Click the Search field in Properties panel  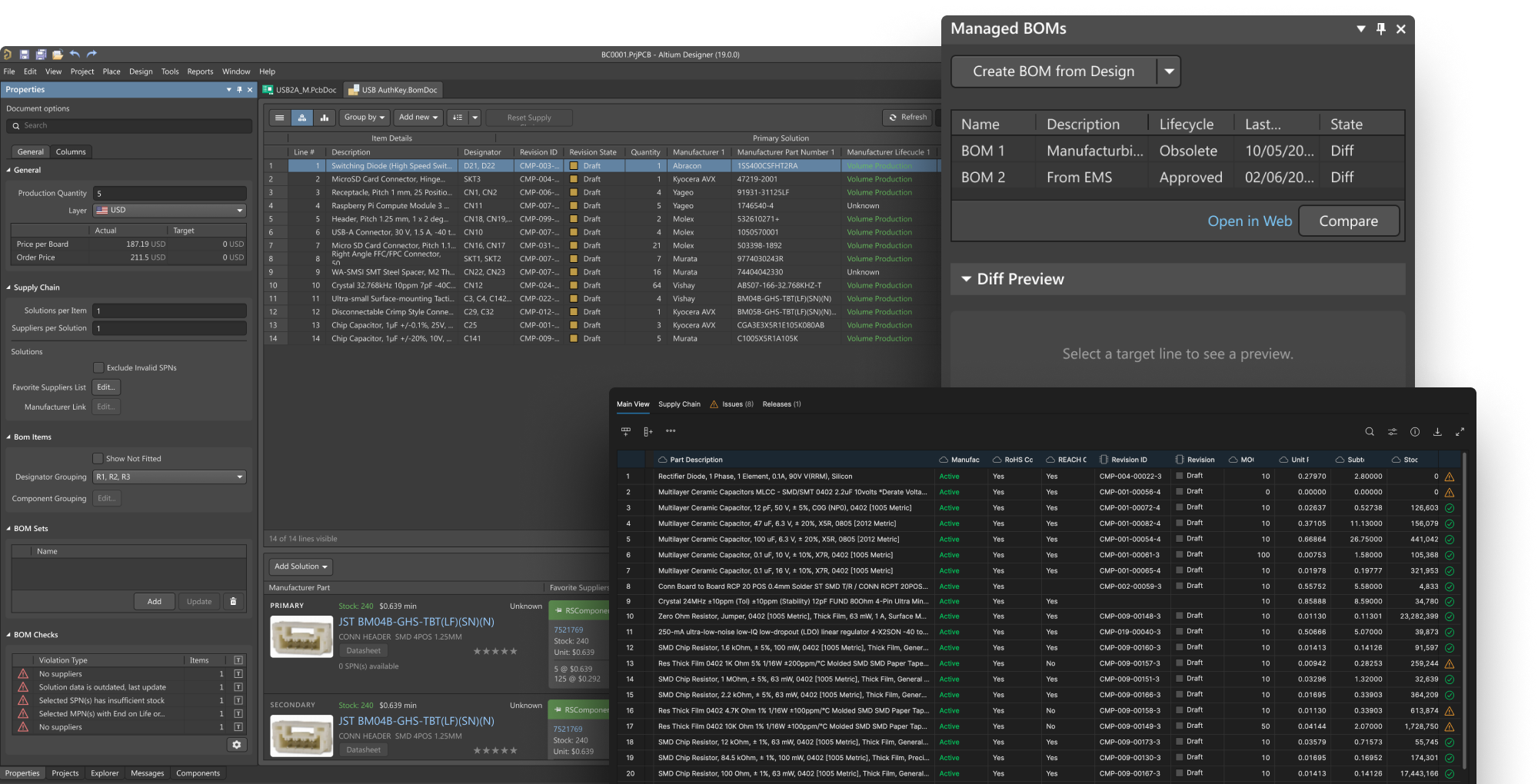click(129, 125)
